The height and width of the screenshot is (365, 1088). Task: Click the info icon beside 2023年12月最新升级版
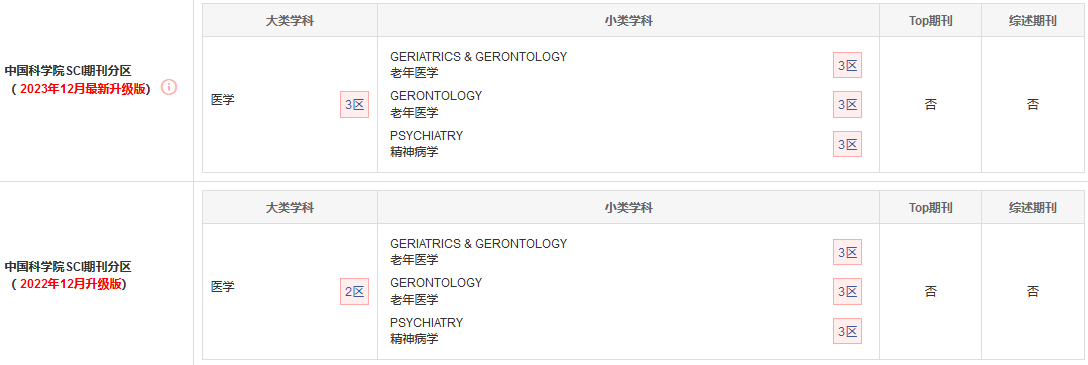coord(169,87)
